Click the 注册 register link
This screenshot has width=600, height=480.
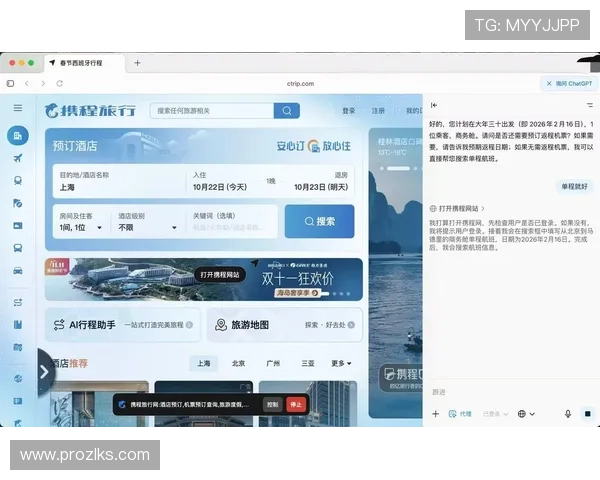pyautogui.click(x=378, y=111)
